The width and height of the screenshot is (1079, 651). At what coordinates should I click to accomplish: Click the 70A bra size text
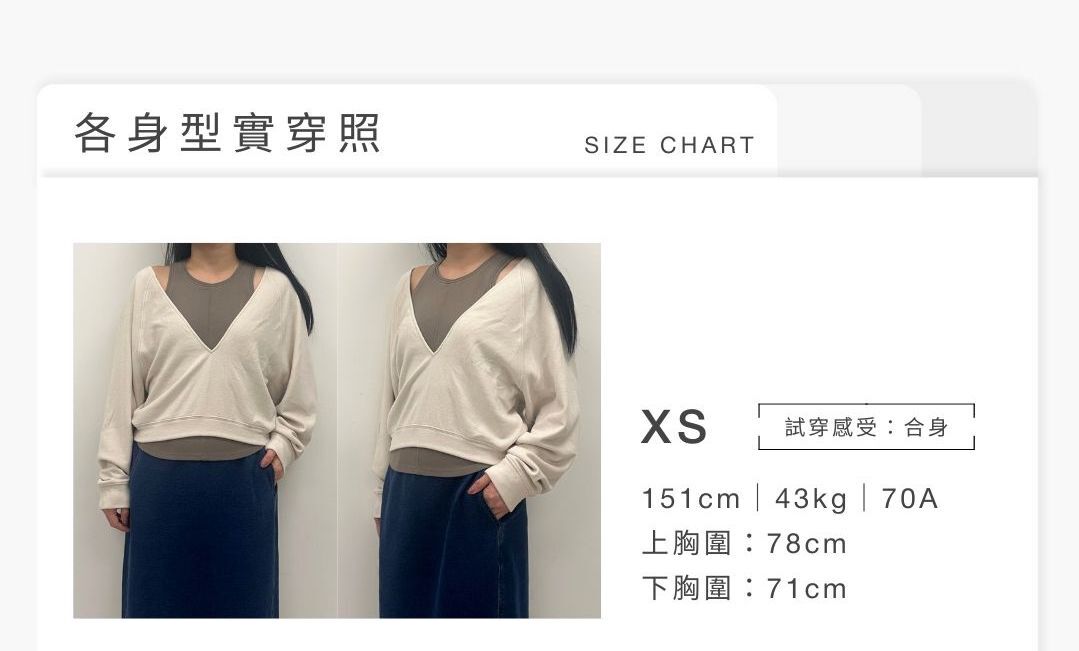tap(909, 498)
